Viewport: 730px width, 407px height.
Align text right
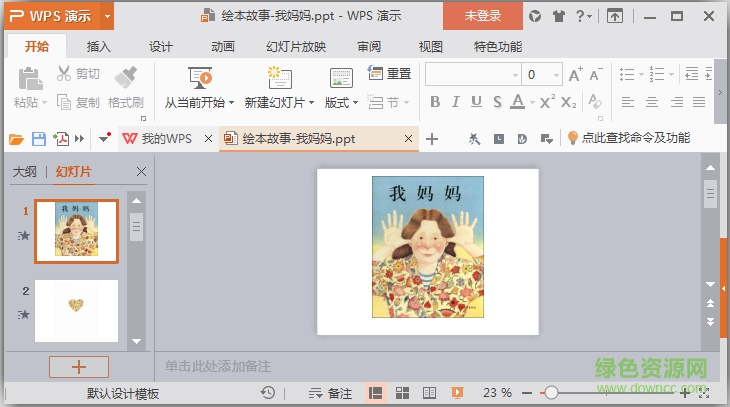(x=677, y=102)
